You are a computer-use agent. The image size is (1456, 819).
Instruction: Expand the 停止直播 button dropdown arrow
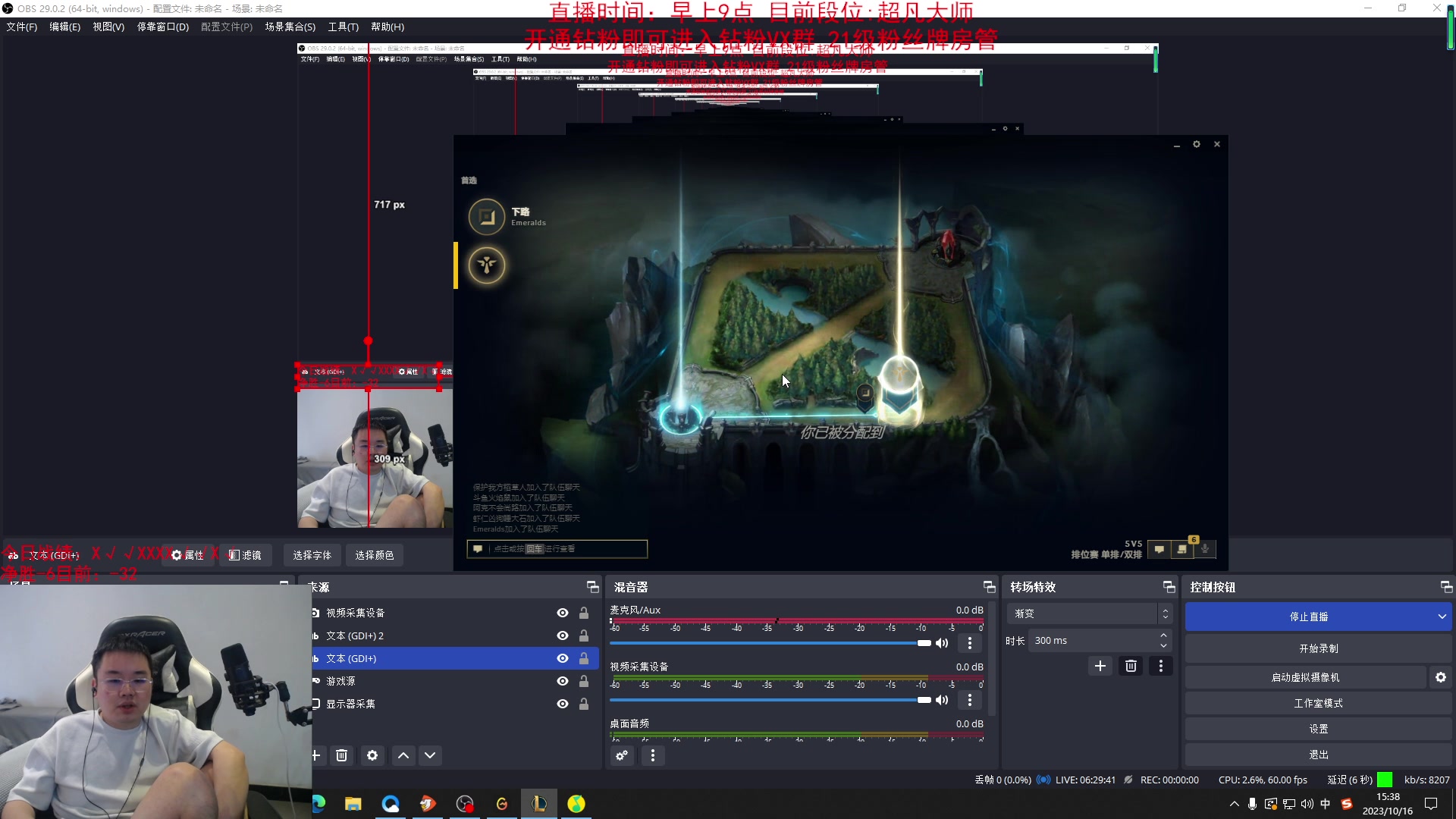tap(1442, 617)
